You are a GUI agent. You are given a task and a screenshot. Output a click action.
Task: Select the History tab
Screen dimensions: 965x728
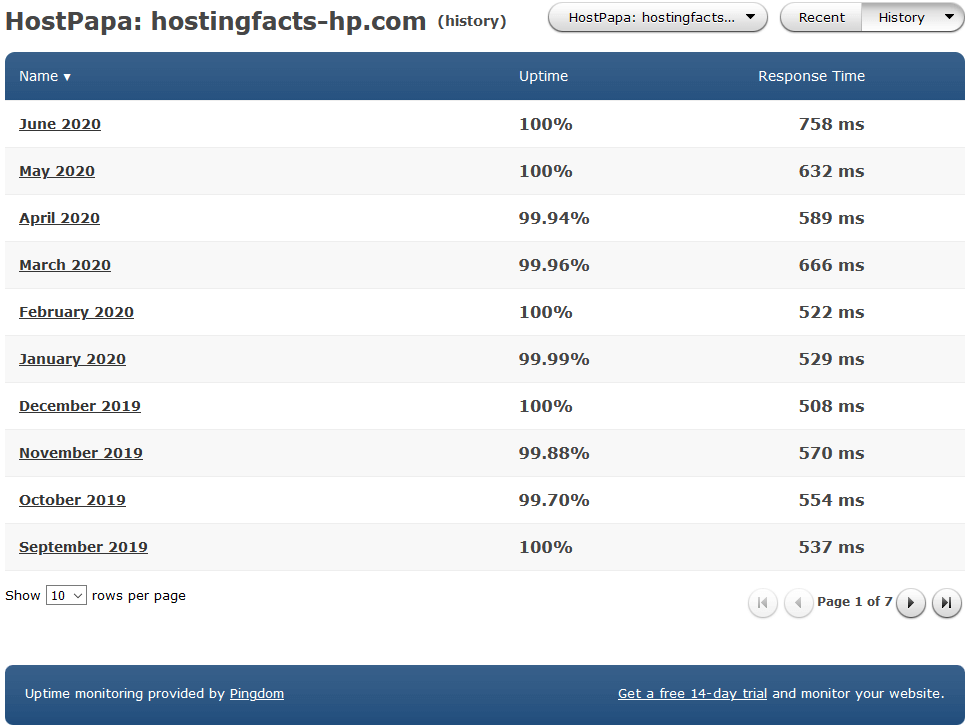(x=901, y=17)
